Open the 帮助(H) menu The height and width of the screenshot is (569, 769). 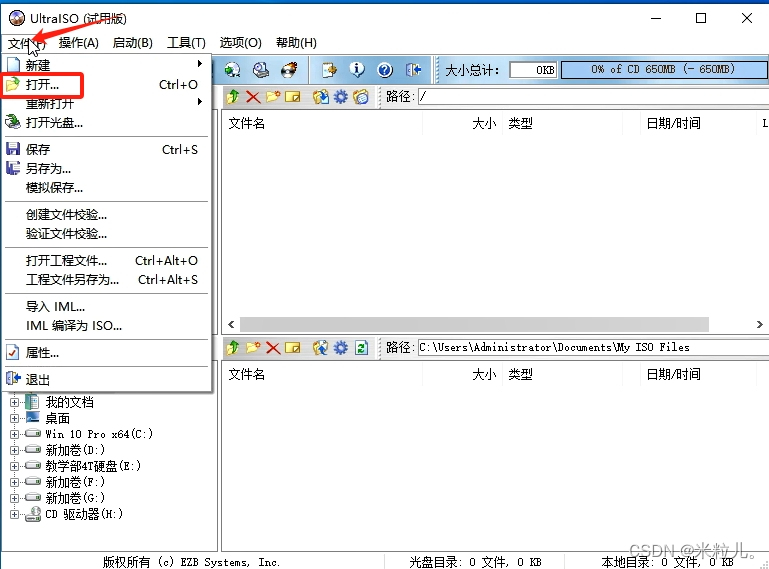click(296, 43)
